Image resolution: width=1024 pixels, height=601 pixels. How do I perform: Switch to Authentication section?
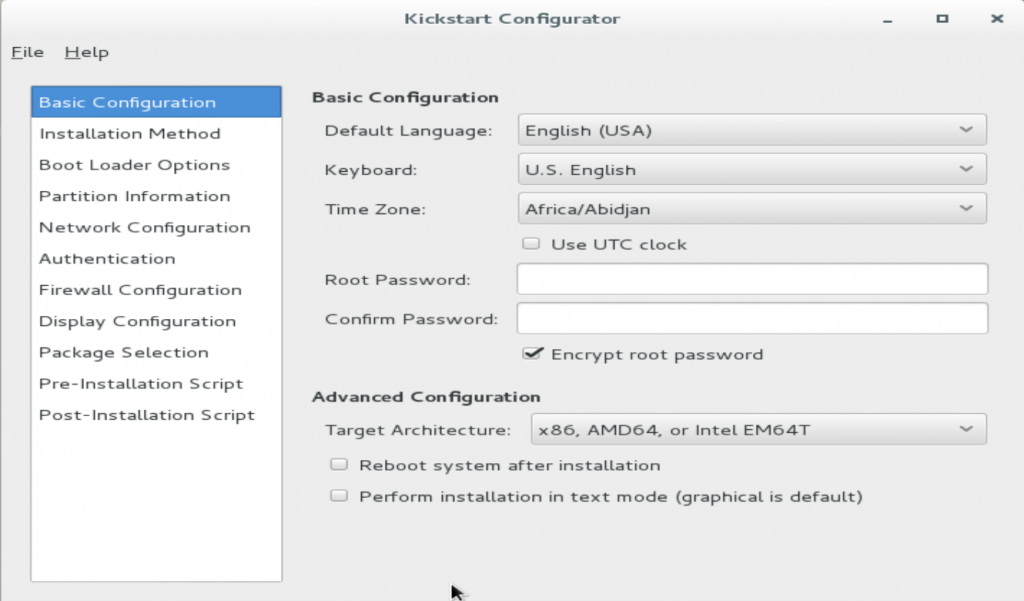(x=156, y=259)
